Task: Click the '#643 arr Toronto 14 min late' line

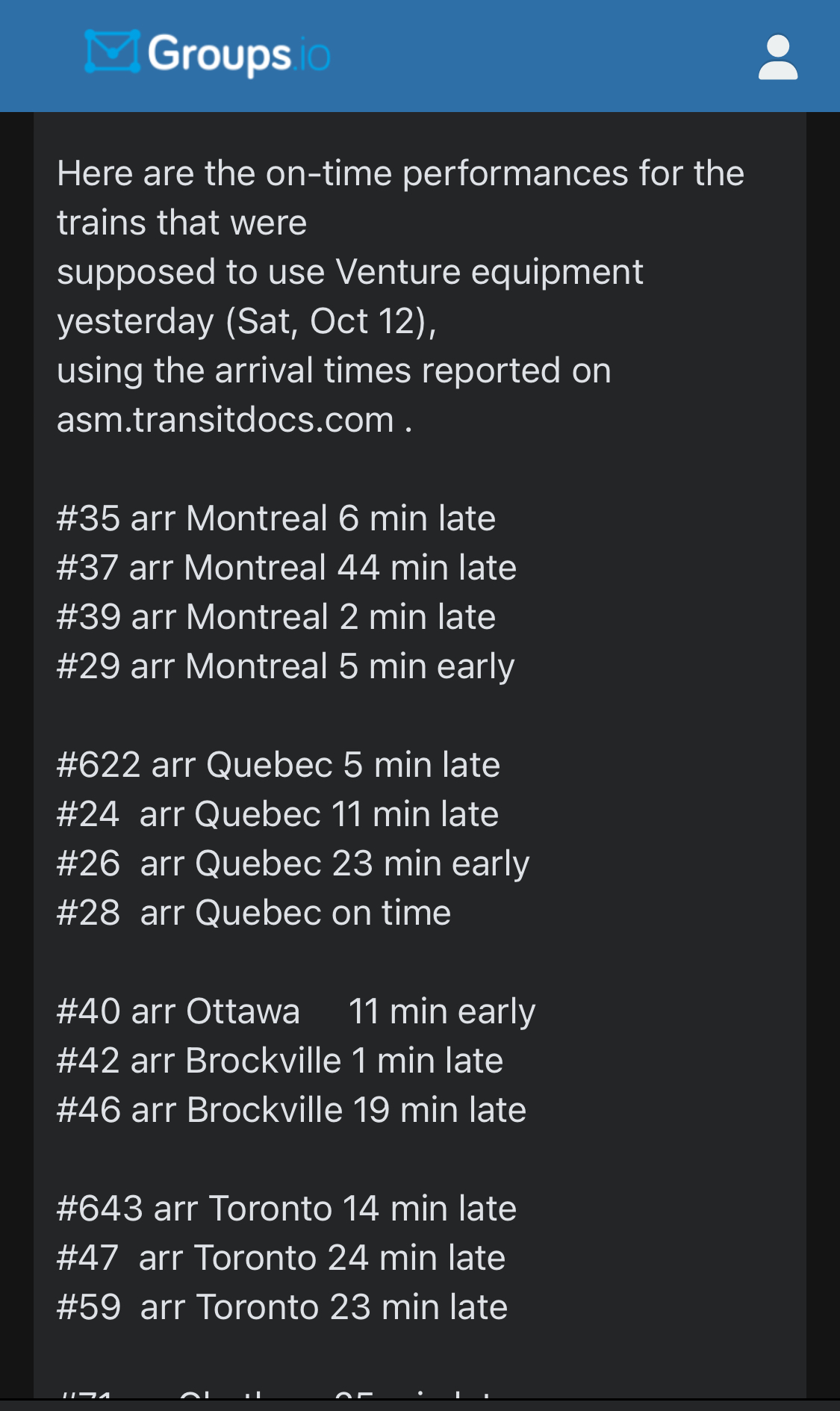Action: point(286,1209)
